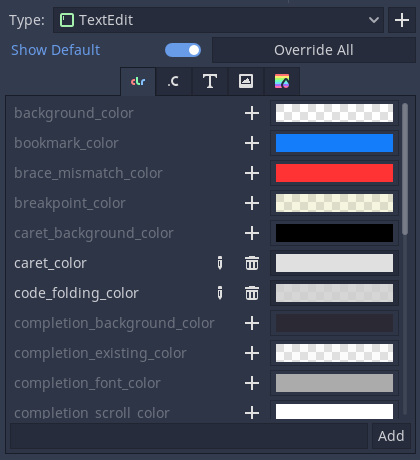Open the TextEdit type dropdown
Image resolution: width=420 pixels, height=460 pixels.
[x=218, y=20]
